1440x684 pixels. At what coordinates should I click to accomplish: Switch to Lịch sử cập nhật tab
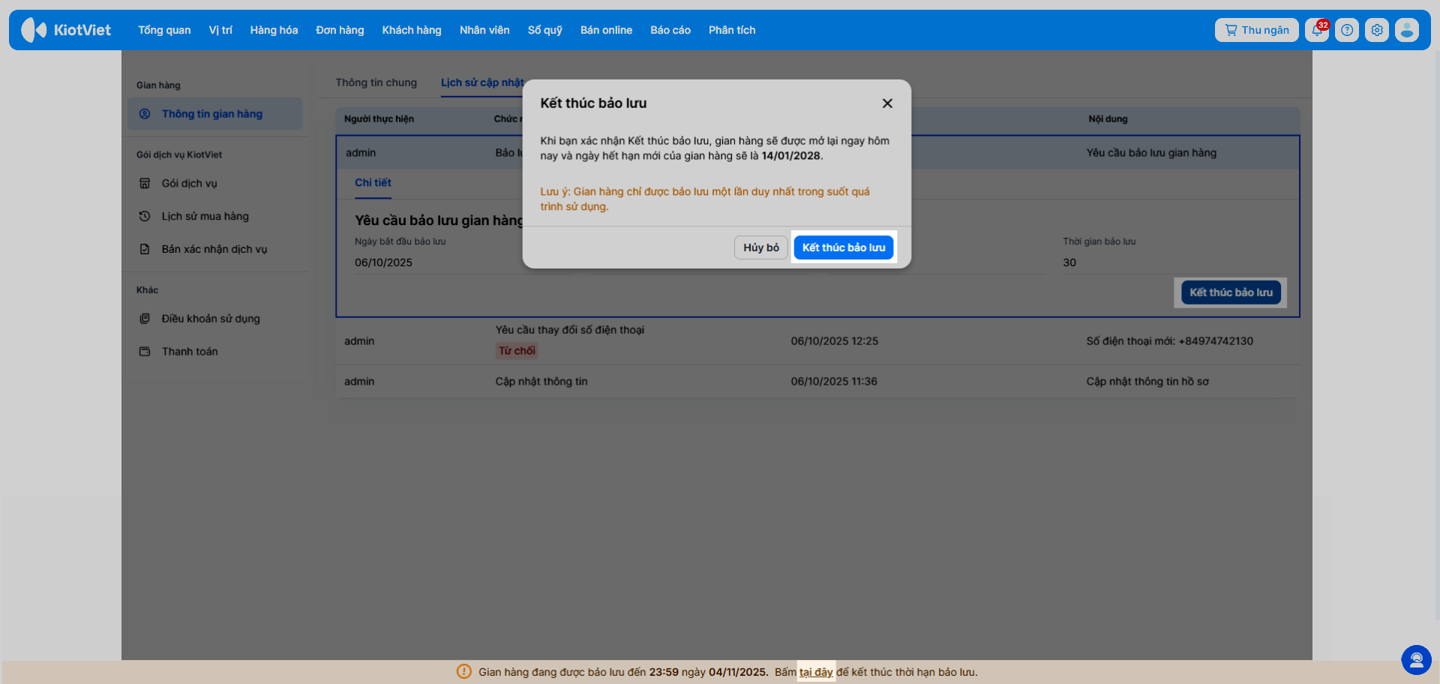(482, 82)
